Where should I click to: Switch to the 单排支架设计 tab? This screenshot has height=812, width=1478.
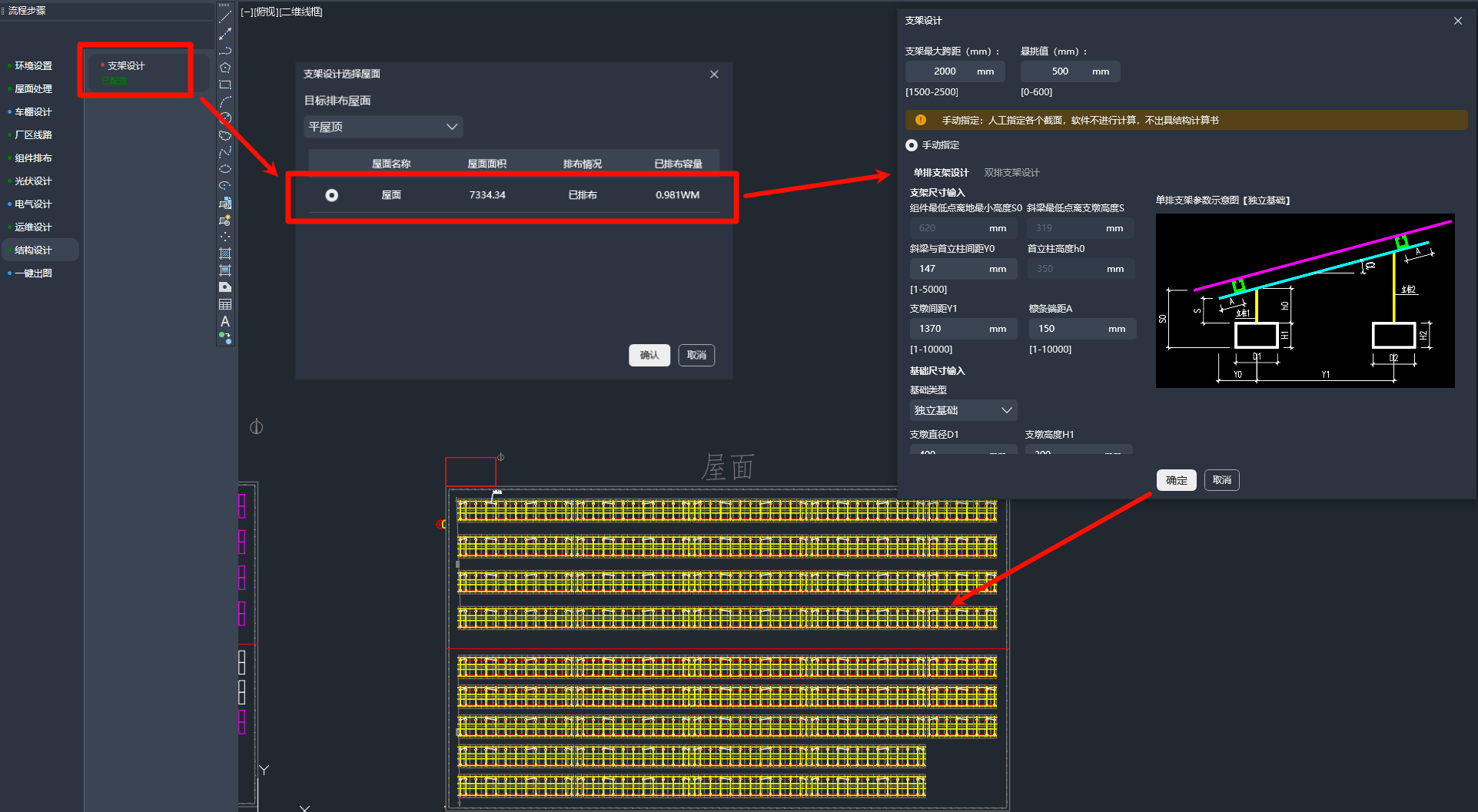coord(941,173)
